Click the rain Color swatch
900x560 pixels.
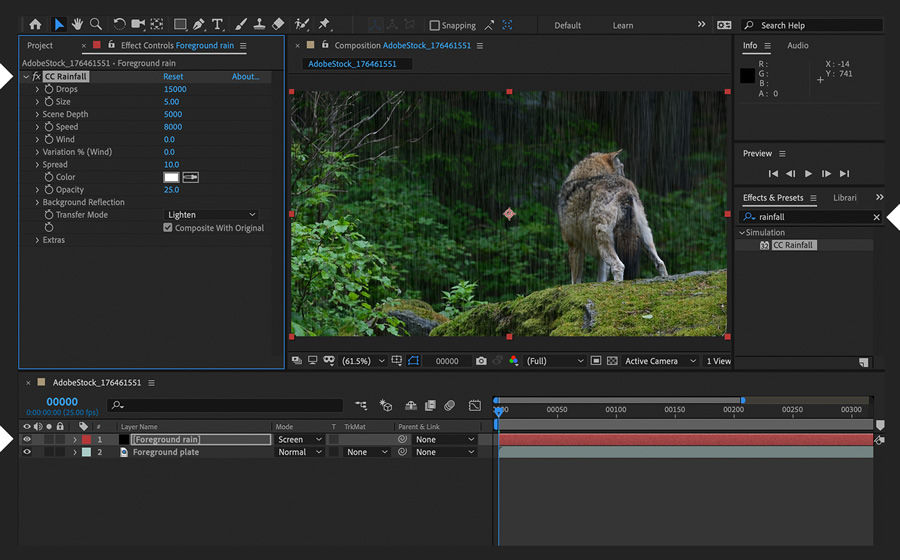point(171,177)
